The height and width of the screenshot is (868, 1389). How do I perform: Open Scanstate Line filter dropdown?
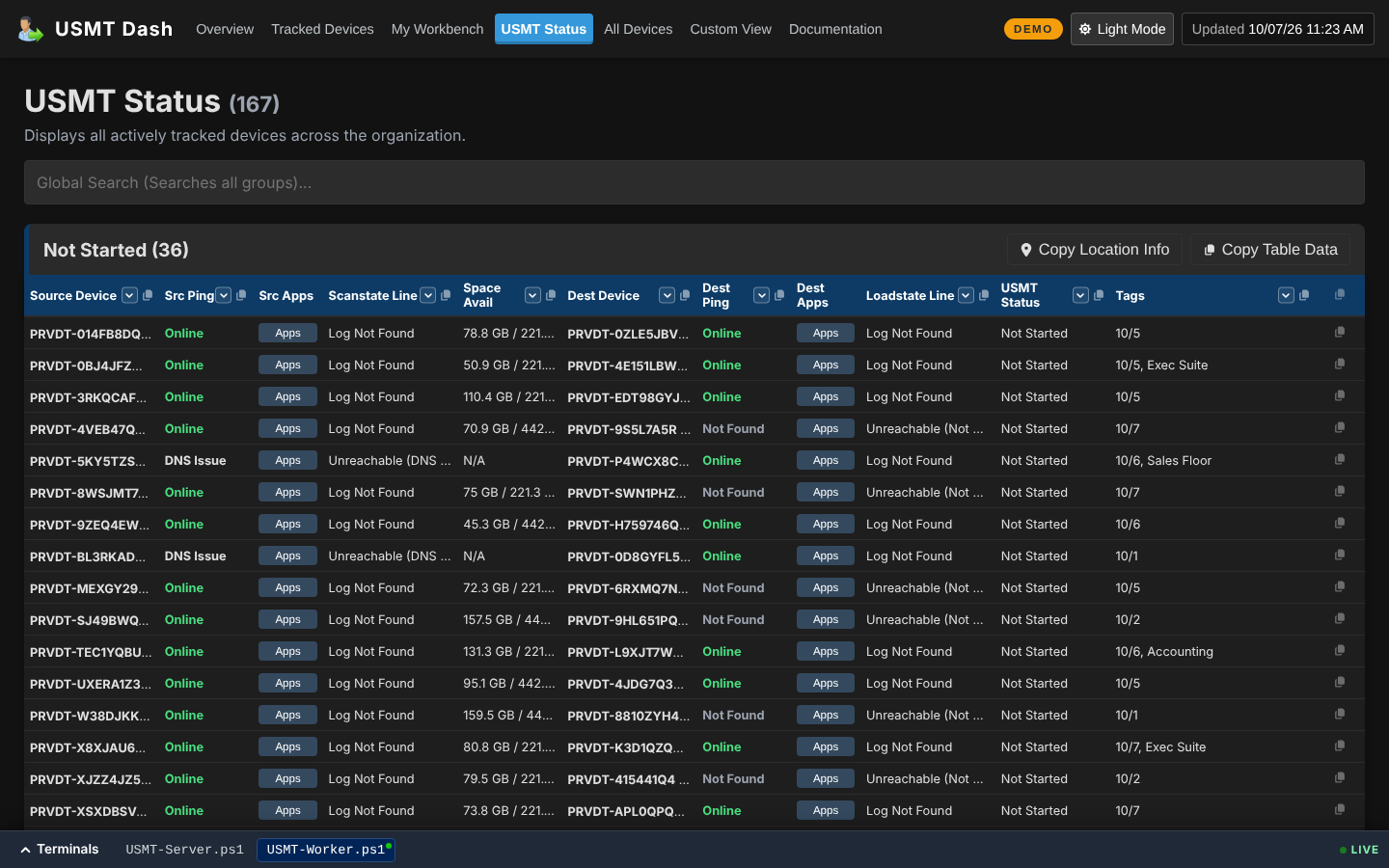tap(428, 295)
